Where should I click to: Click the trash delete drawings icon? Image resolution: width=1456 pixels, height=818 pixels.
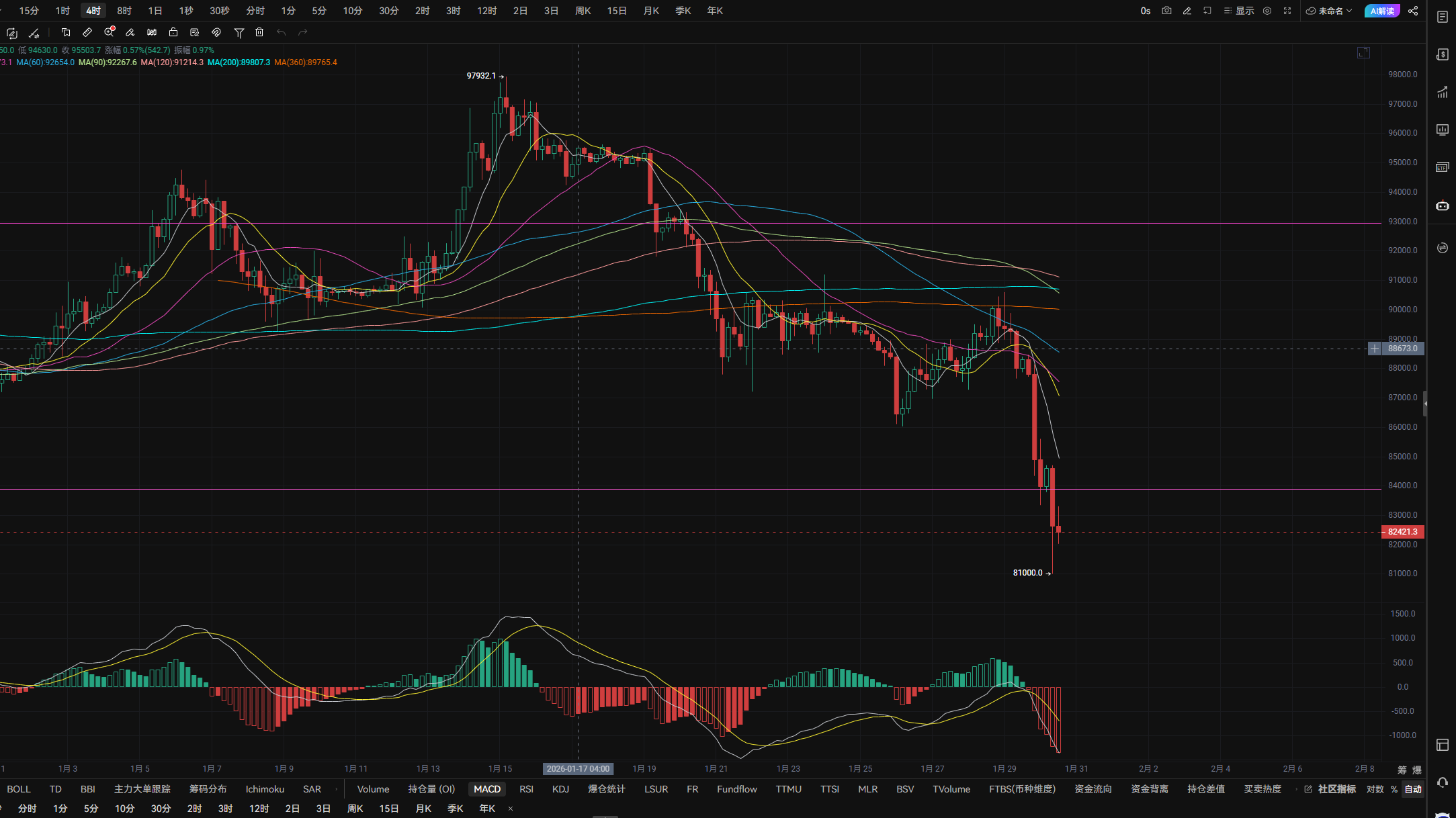click(259, 32)
